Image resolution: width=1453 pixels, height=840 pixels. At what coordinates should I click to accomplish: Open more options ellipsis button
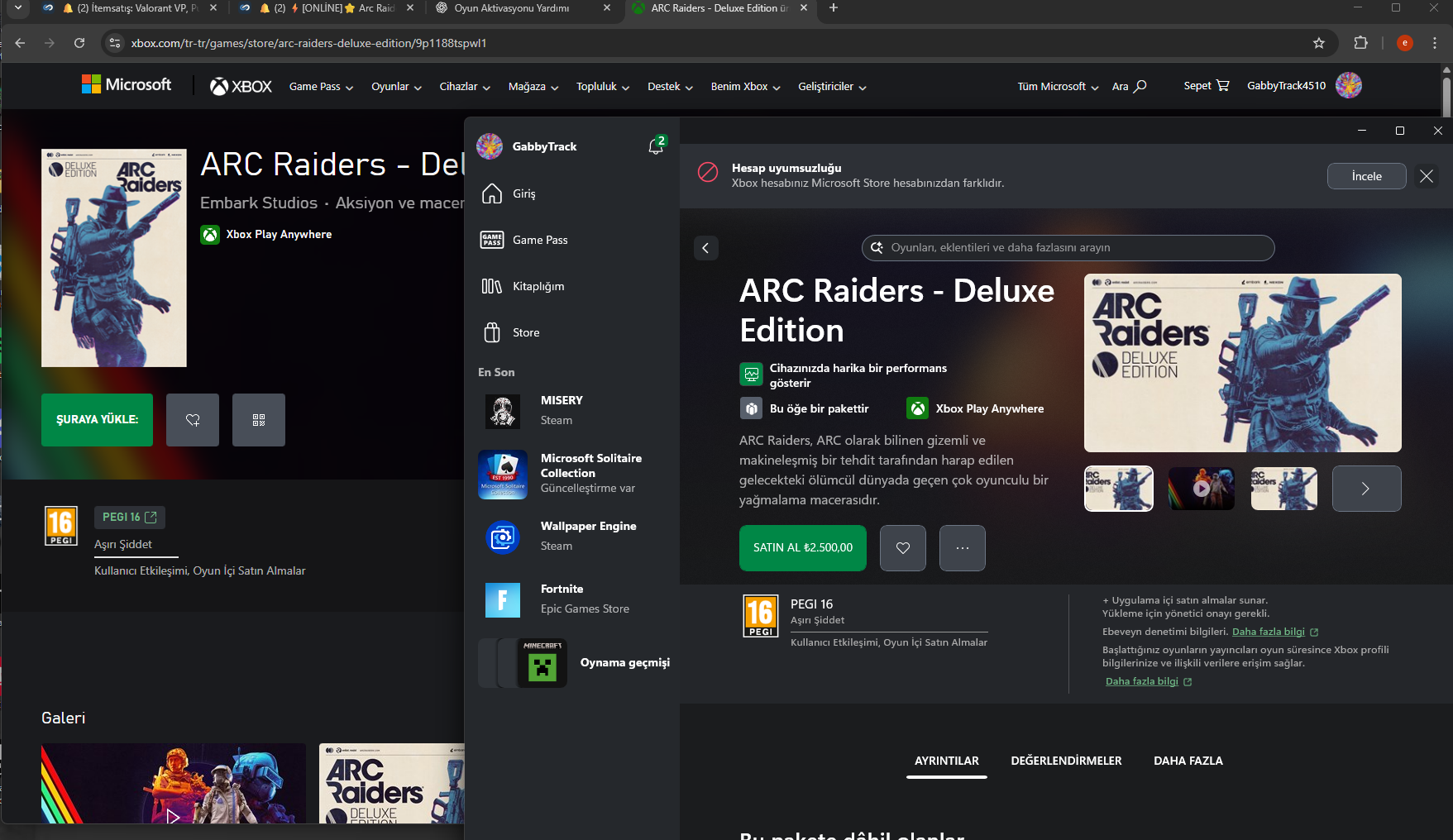coord(963,547)
